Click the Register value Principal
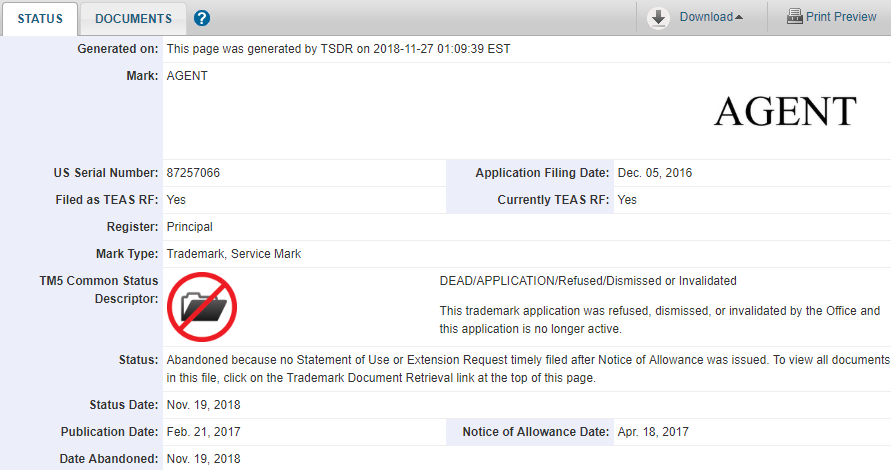This screenshot has height=470, width=891. click(x=189, y=227)
